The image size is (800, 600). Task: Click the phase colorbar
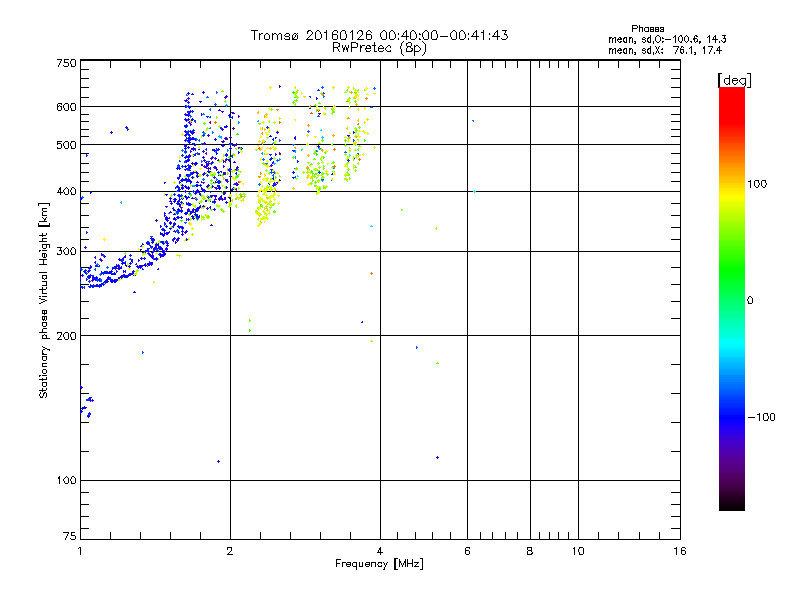[x=732, y=298]
